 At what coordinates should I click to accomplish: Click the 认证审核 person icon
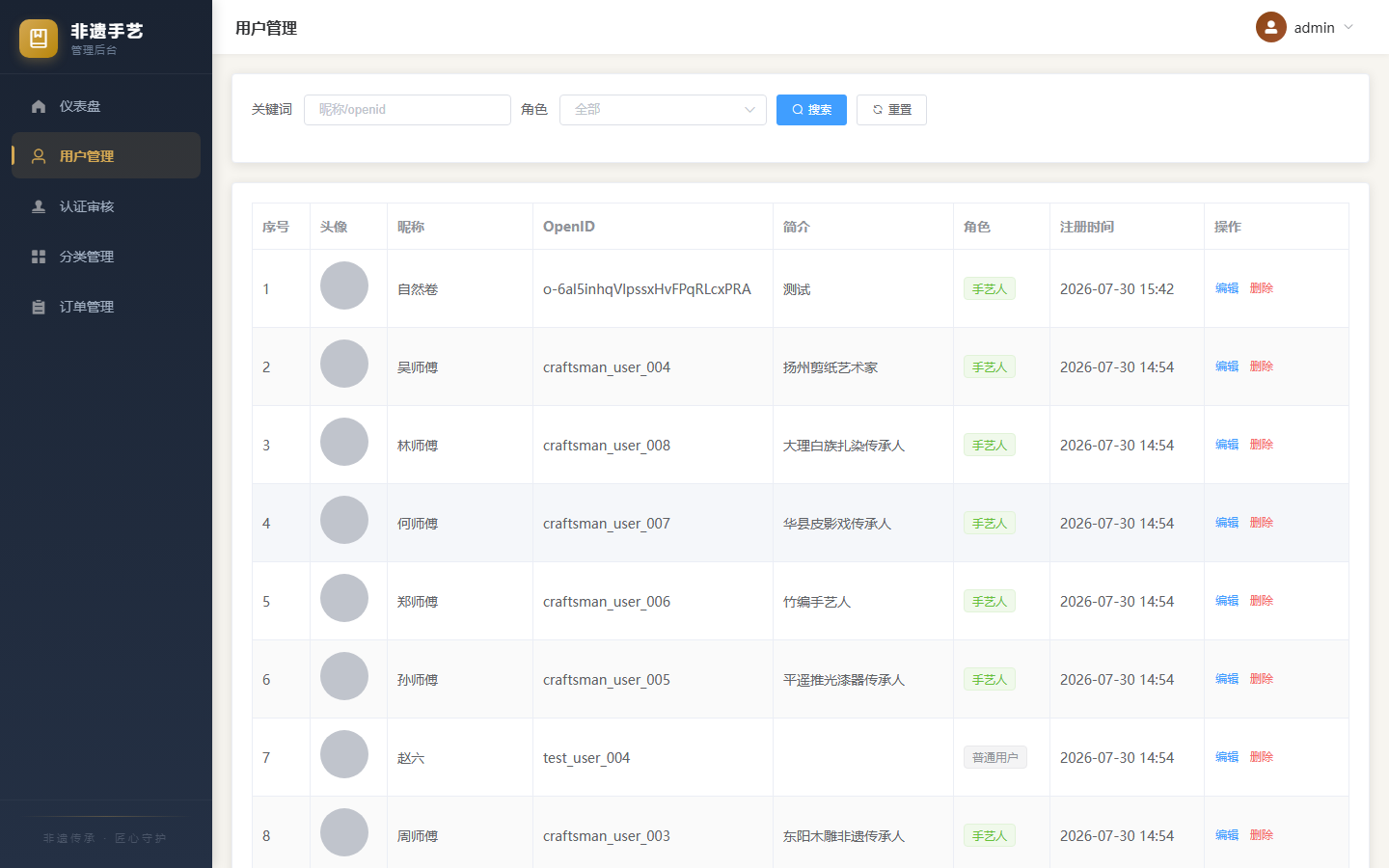(x=39, y=206)
